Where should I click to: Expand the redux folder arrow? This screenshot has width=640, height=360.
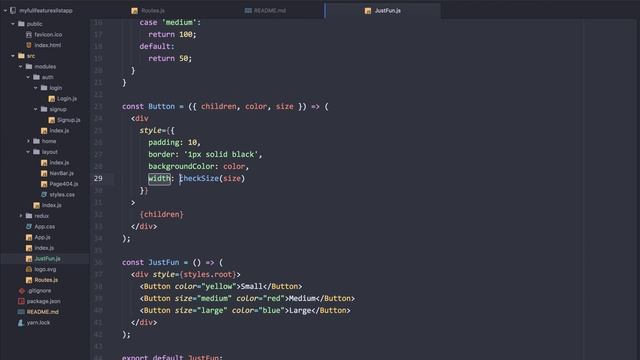point(20,216)
